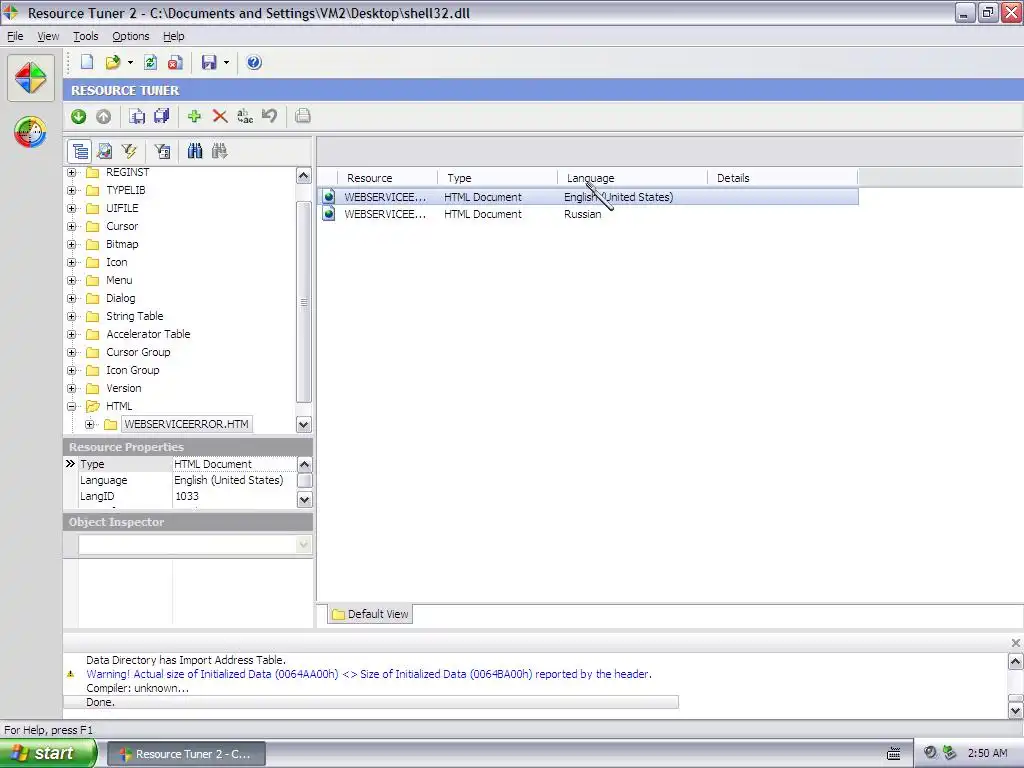Toggle the resource tree view mode icon

tap(80, 152)
